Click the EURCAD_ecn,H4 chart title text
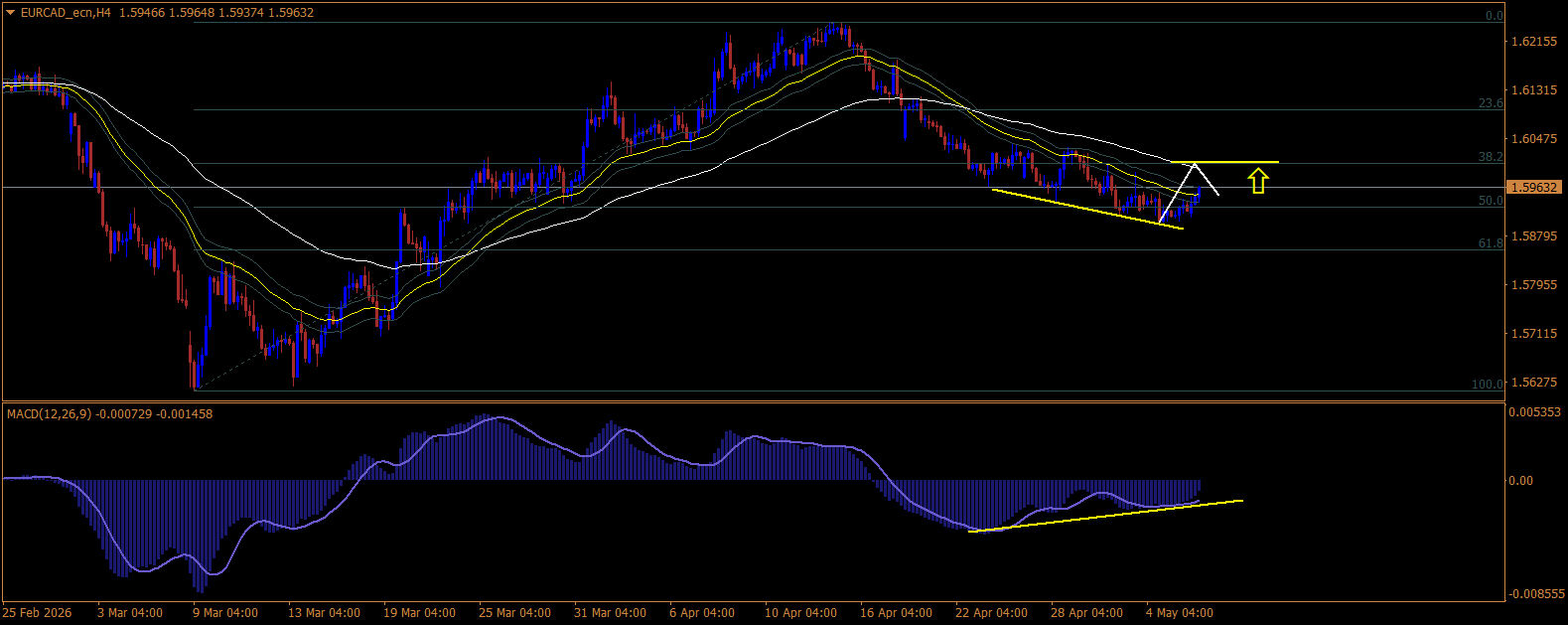 click(65, 13)
